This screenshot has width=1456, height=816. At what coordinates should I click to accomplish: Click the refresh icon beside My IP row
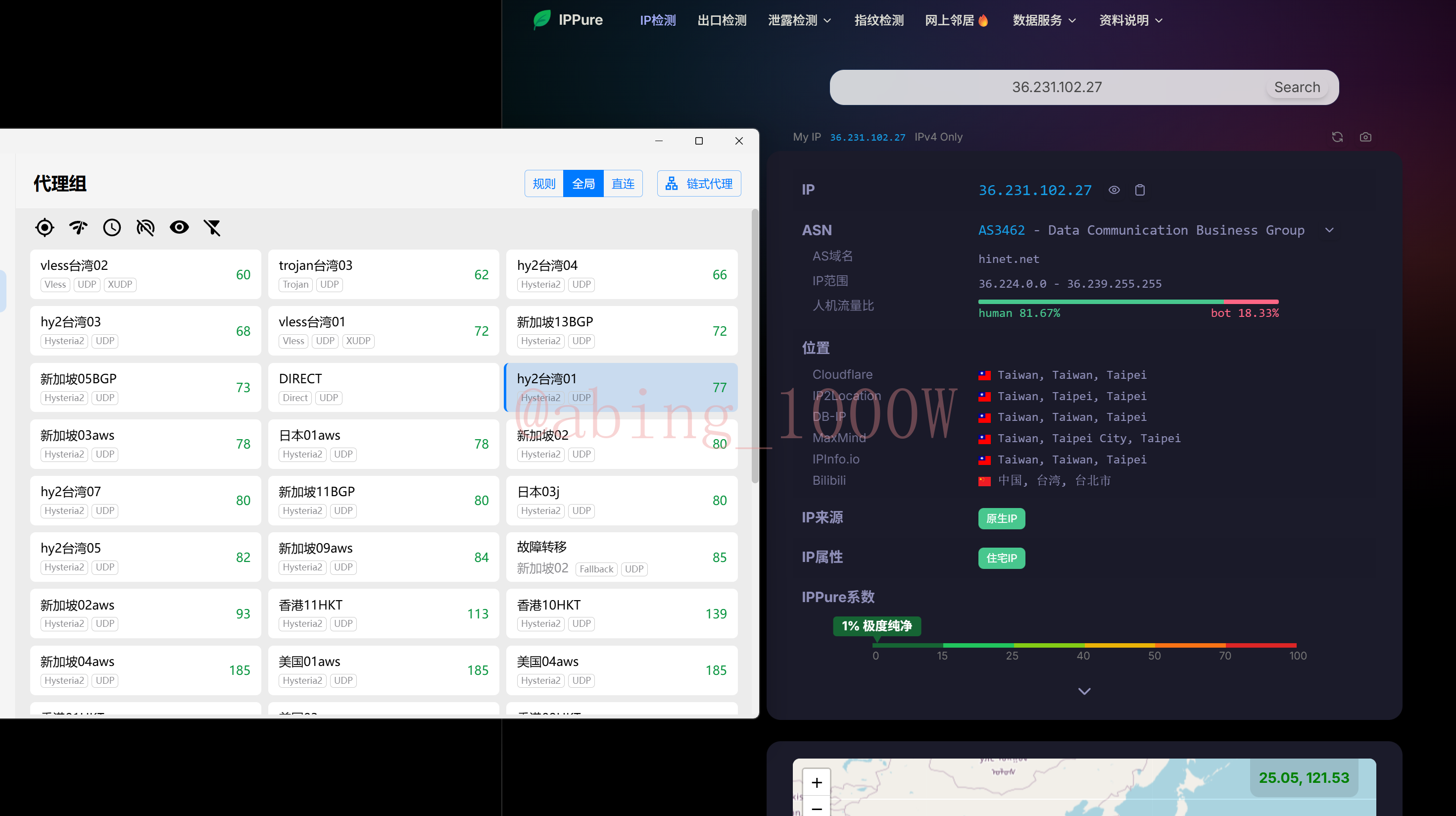(x=1337, y=137)
